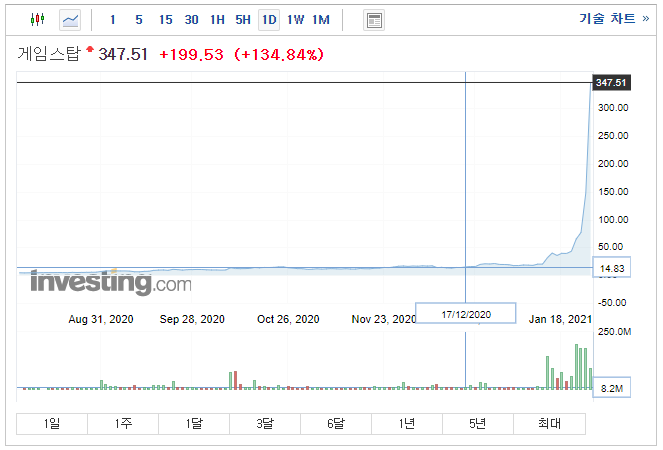Click the 150.00 price axis label
Image resolution: width=663 pixels, height=450 pixels.
coord(613,192)
